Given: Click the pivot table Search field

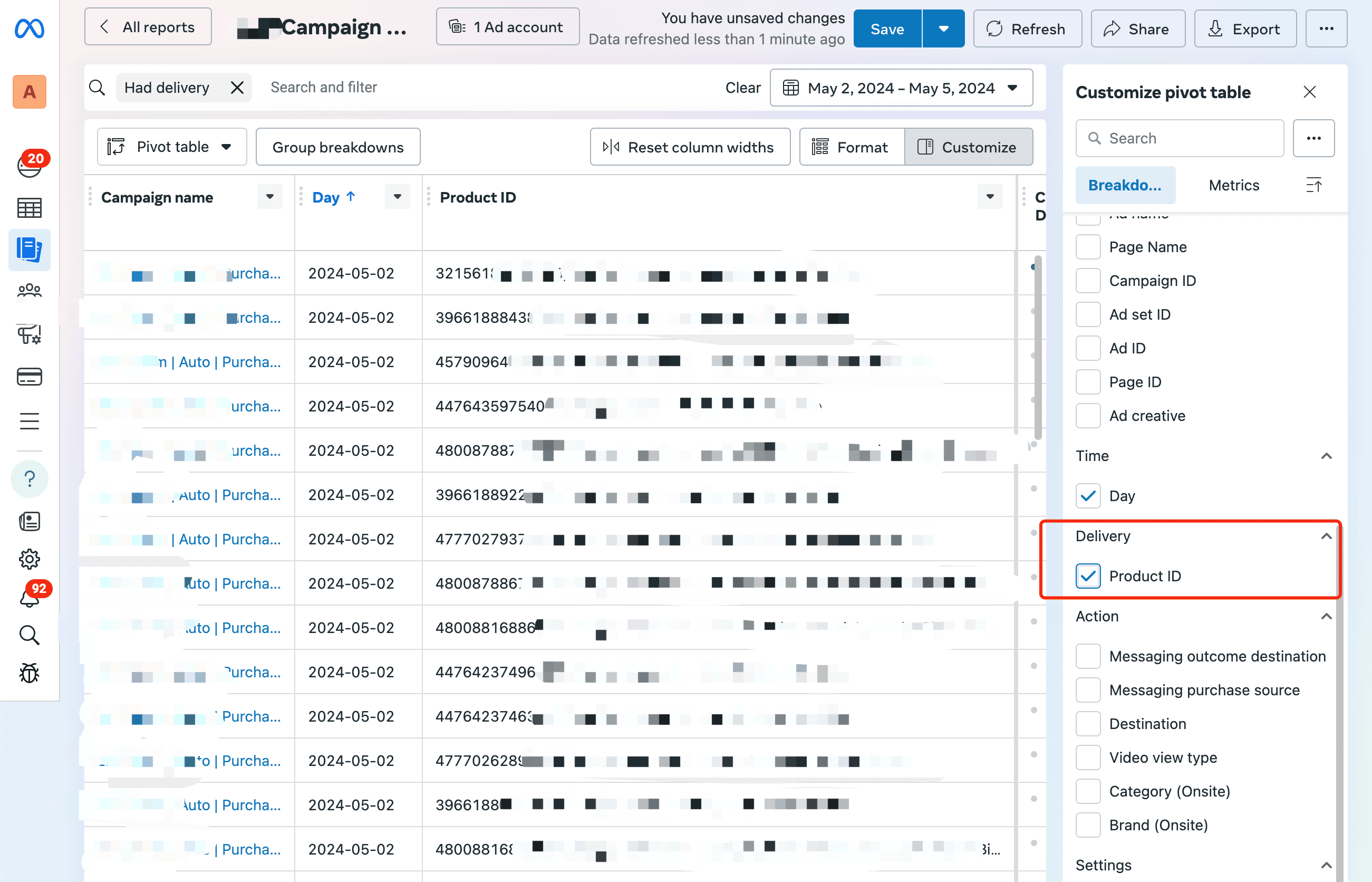Looking at the screenshot, I should pyautogui.click(x=1180, y=138).
